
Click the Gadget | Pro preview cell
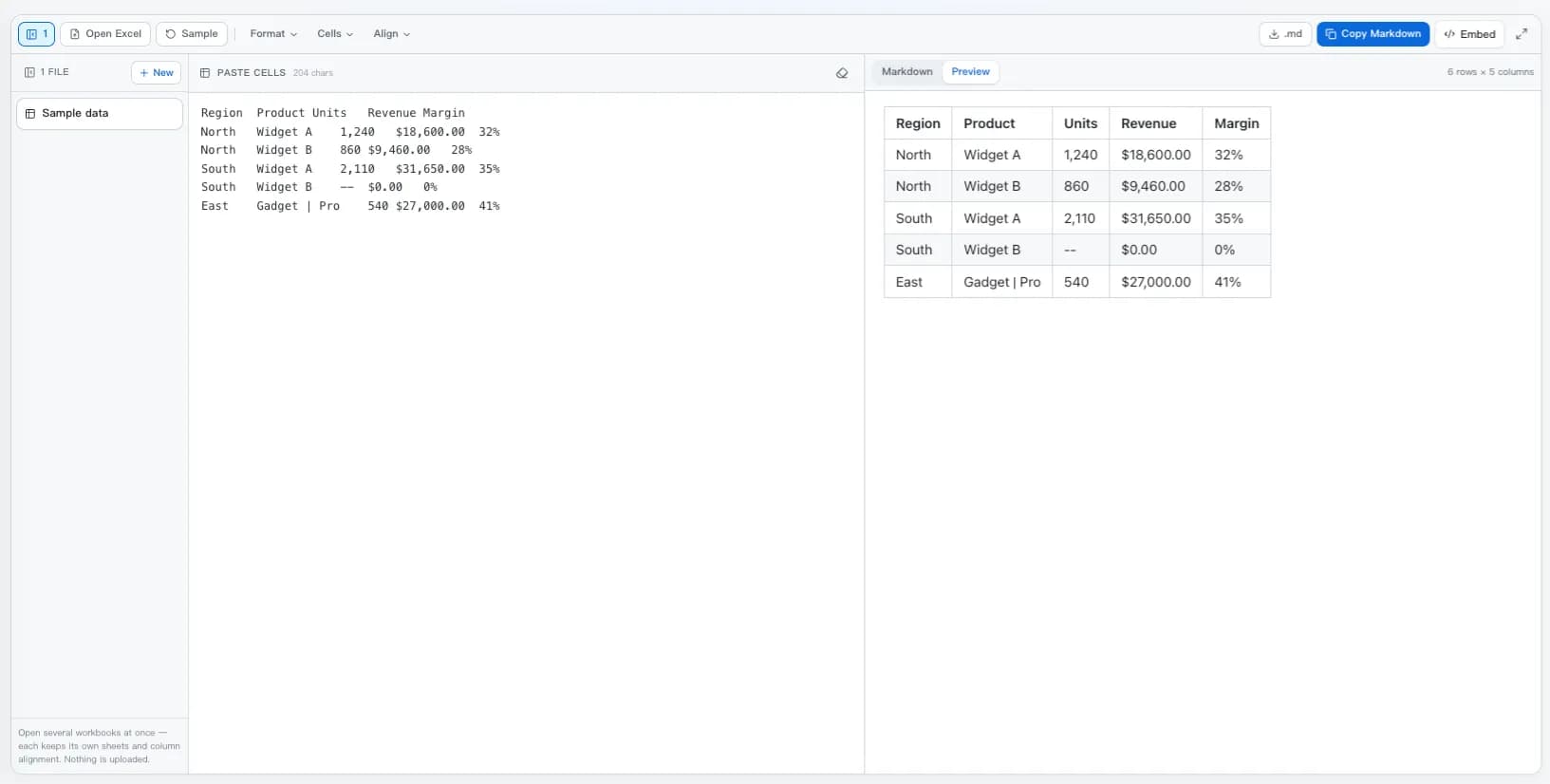coord(1001,282)
